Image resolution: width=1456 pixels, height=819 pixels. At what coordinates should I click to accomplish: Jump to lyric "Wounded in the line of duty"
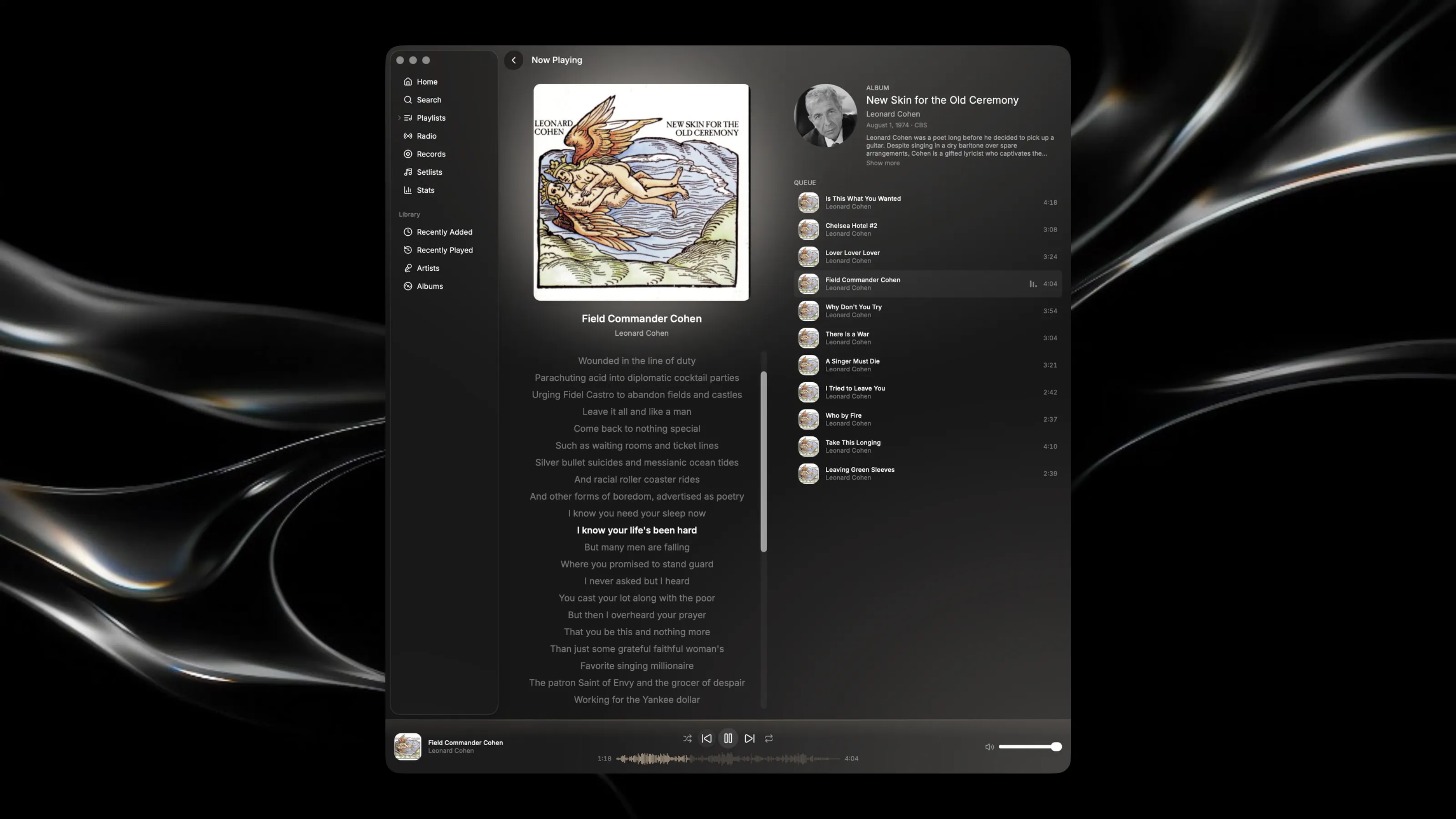click(637, 361)
